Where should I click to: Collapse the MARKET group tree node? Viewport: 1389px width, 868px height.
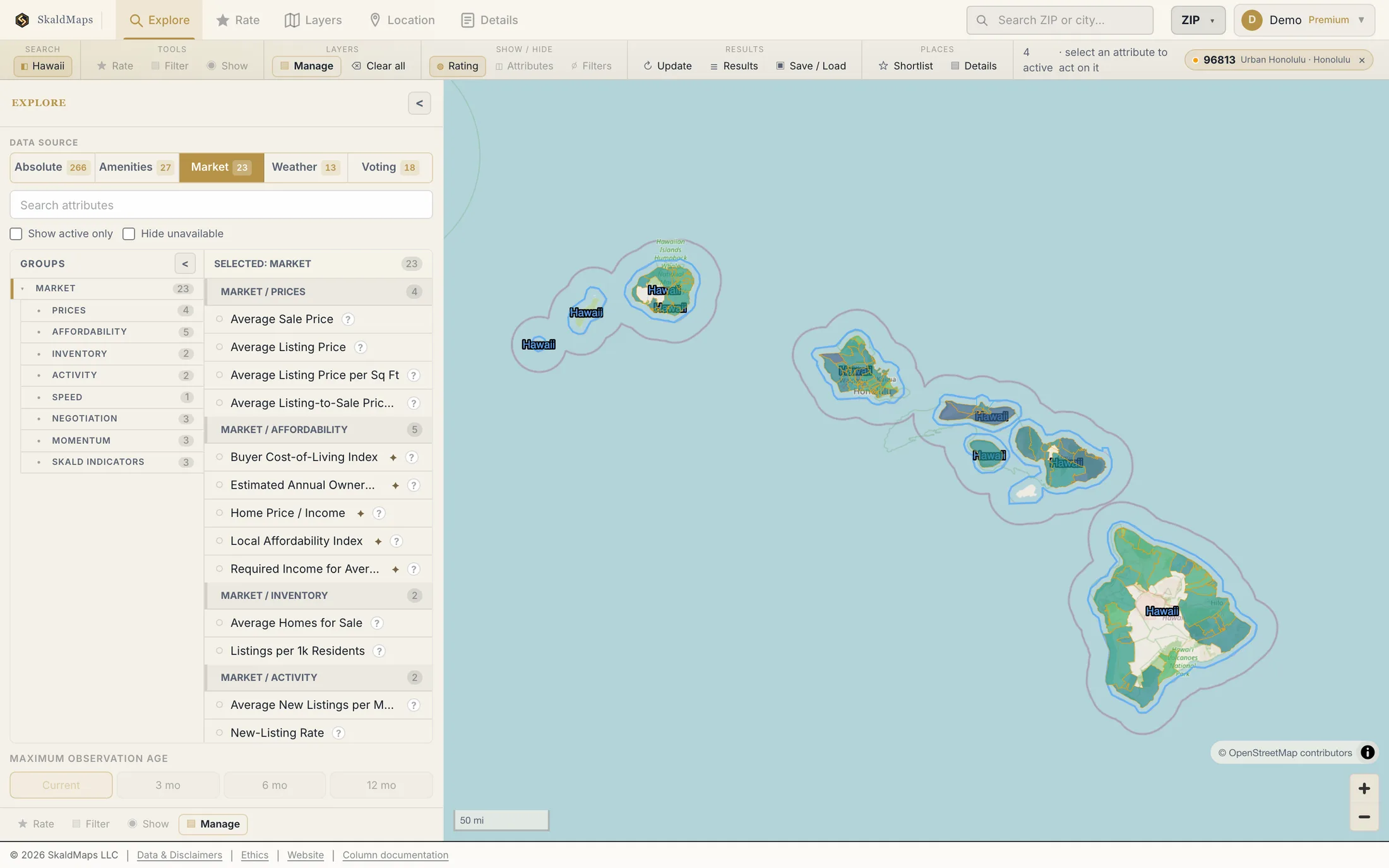23,288
